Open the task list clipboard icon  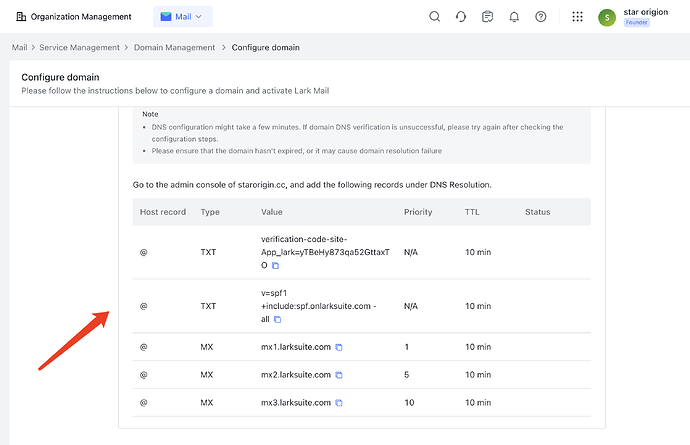tap(487, 17)
